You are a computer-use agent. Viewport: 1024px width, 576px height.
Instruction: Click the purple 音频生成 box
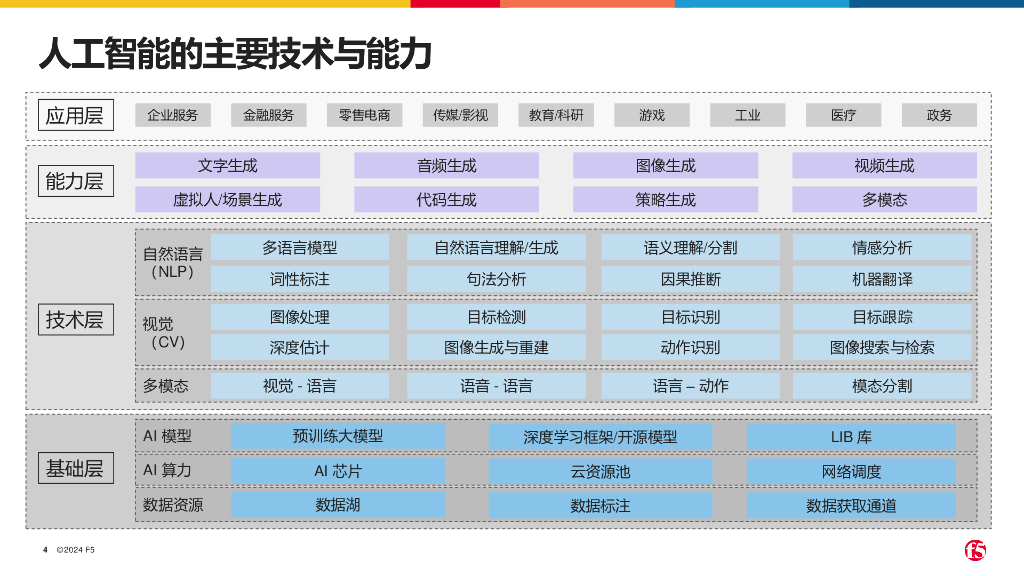pyautogui.click(x=447, y=166)
